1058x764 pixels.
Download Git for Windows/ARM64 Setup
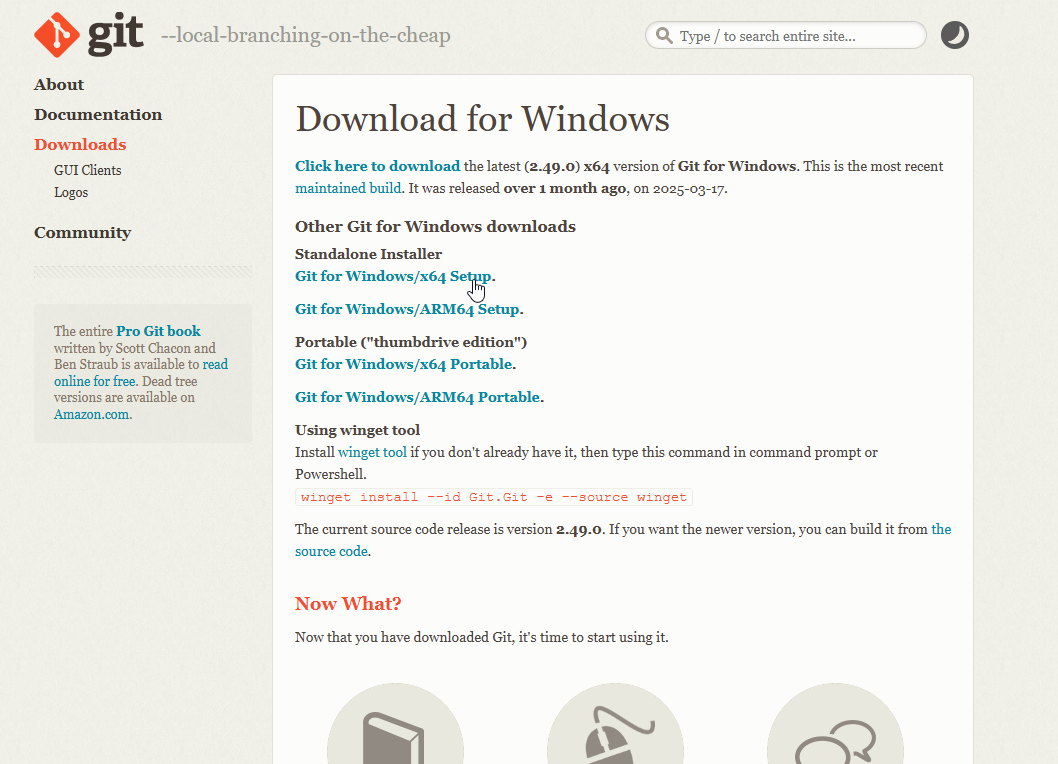coord(407,309)
